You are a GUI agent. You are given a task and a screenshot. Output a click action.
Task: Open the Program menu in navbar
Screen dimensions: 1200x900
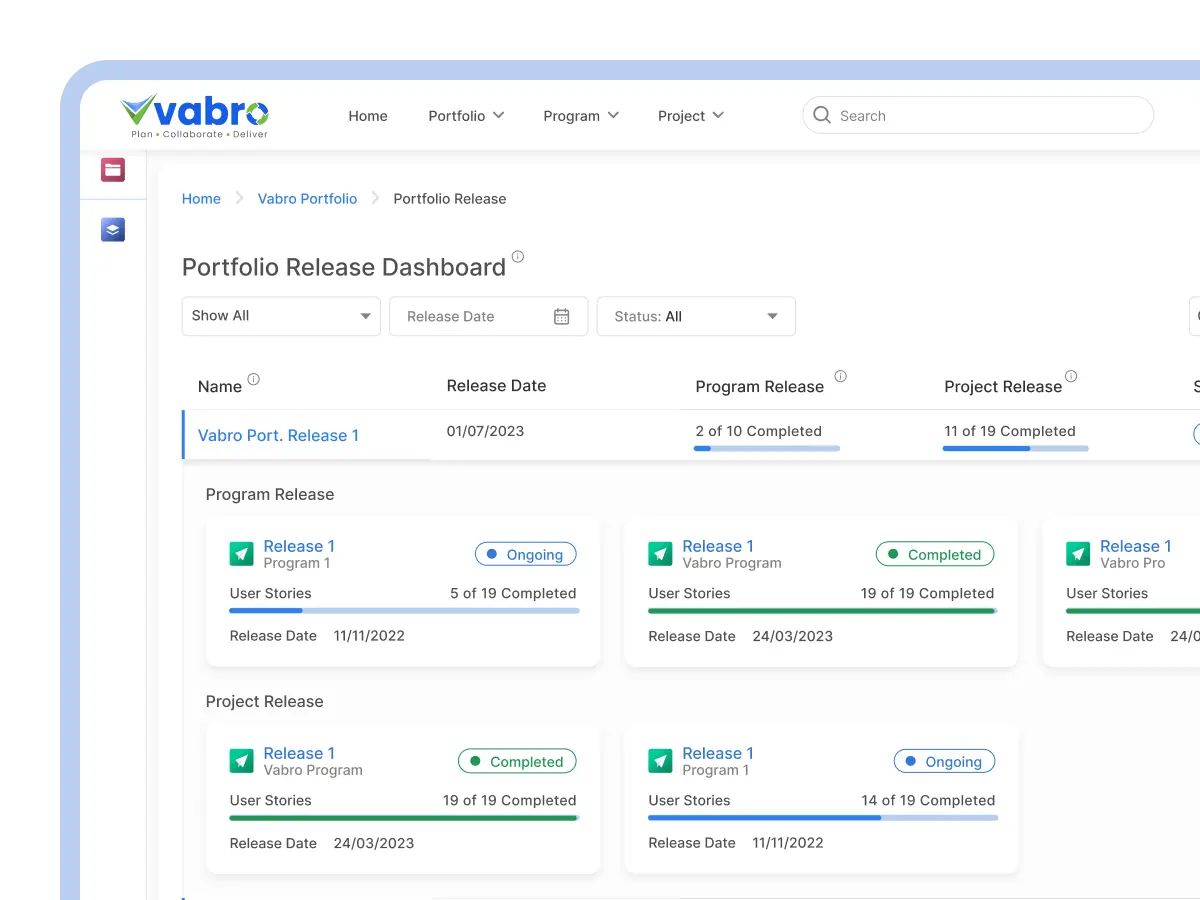coord(581,116)
